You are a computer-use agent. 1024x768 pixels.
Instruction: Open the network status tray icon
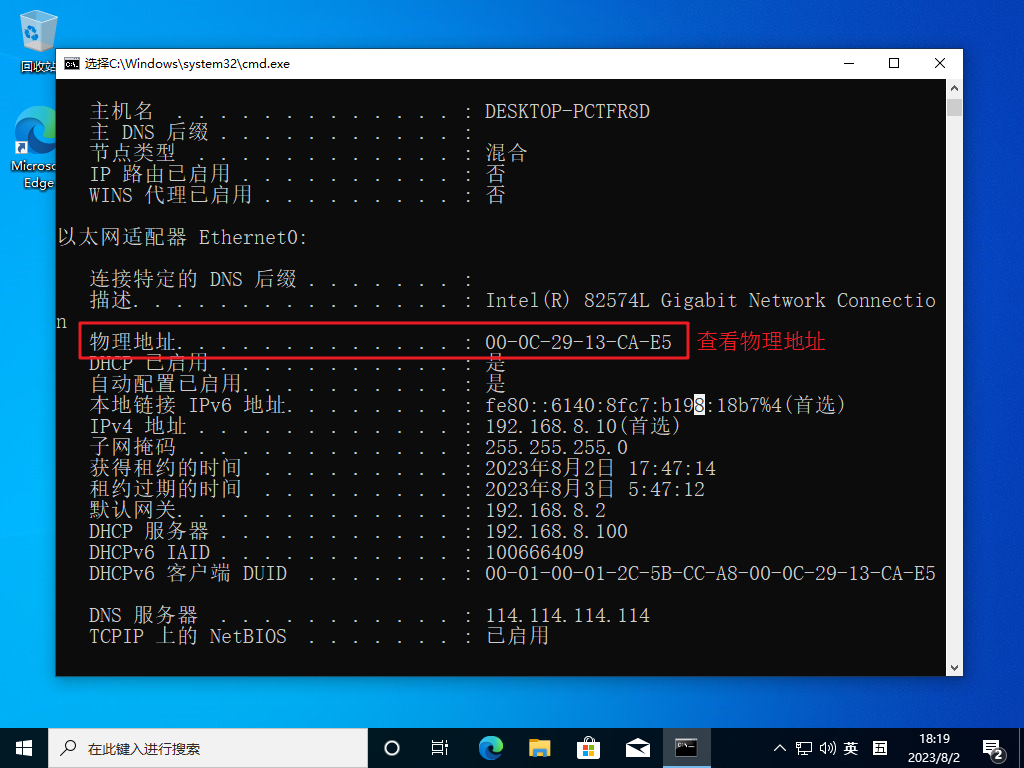804,748
